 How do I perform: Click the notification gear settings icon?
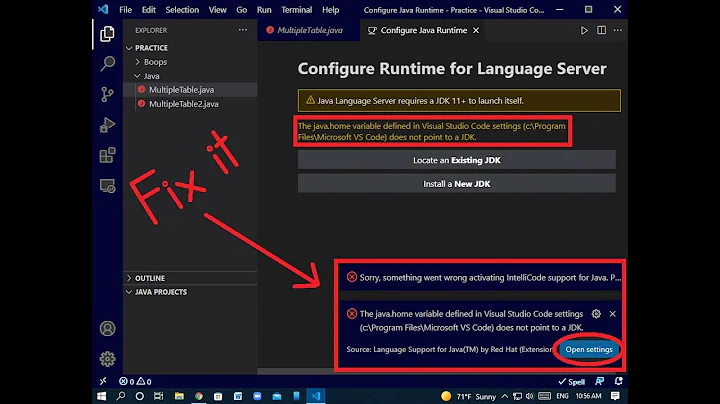[x=596, y=314]
